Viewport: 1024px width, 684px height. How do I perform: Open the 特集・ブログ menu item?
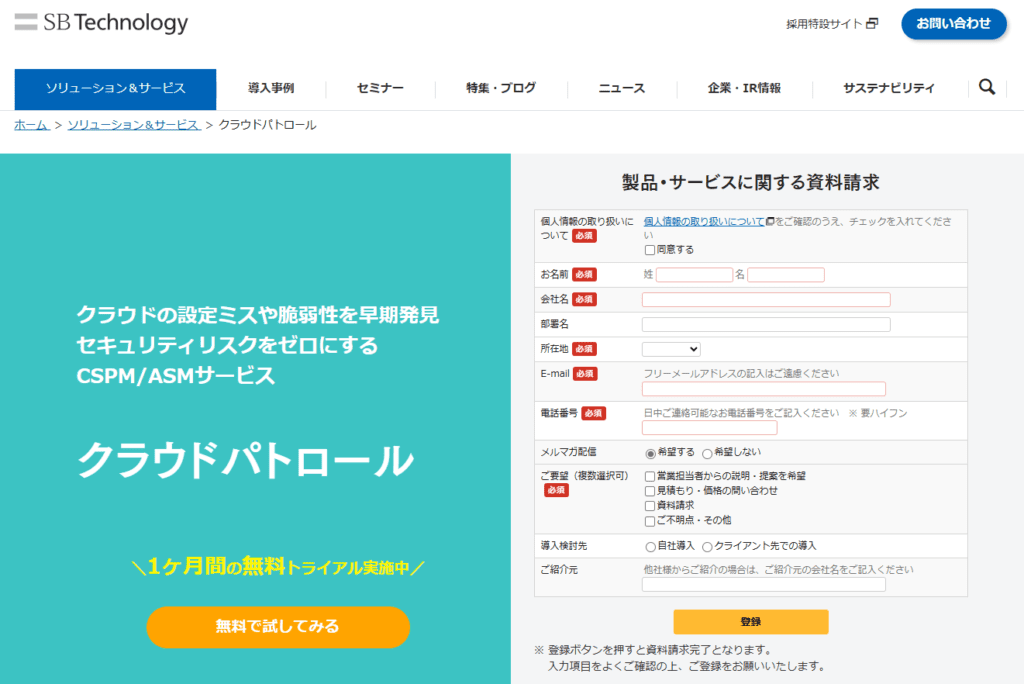coord(501,88)
